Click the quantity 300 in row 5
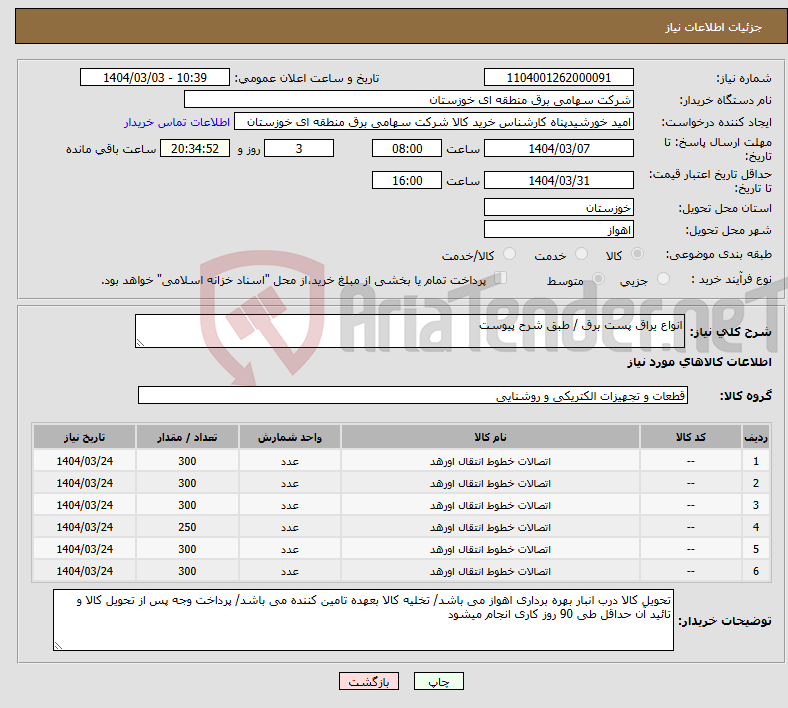Image resolution: width=788 pixels, height=708 pixels. [187, 549]
